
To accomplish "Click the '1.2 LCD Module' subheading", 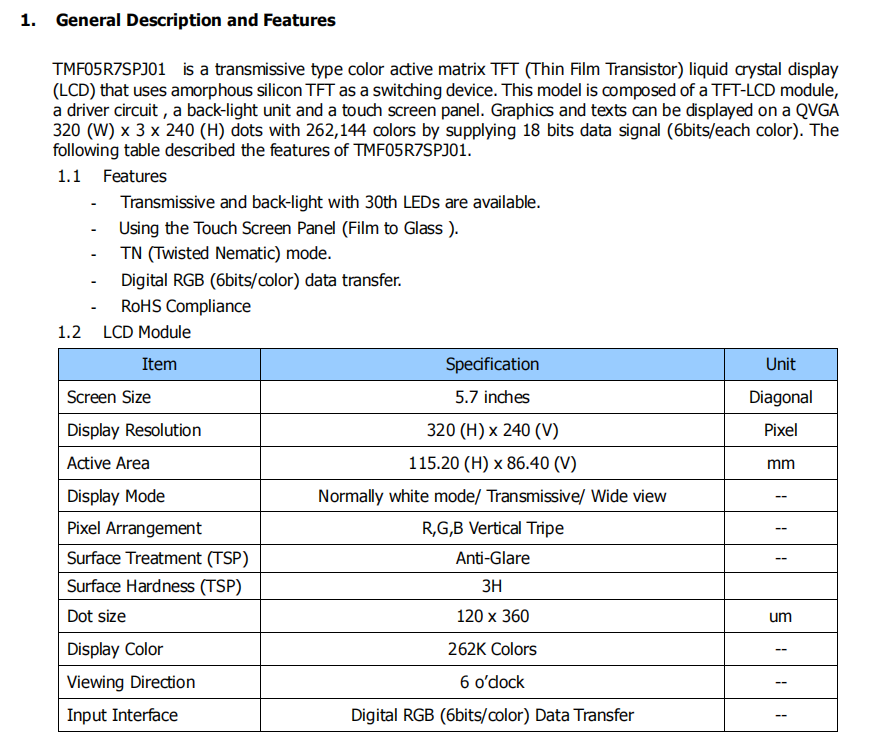I will click(124, 332).
